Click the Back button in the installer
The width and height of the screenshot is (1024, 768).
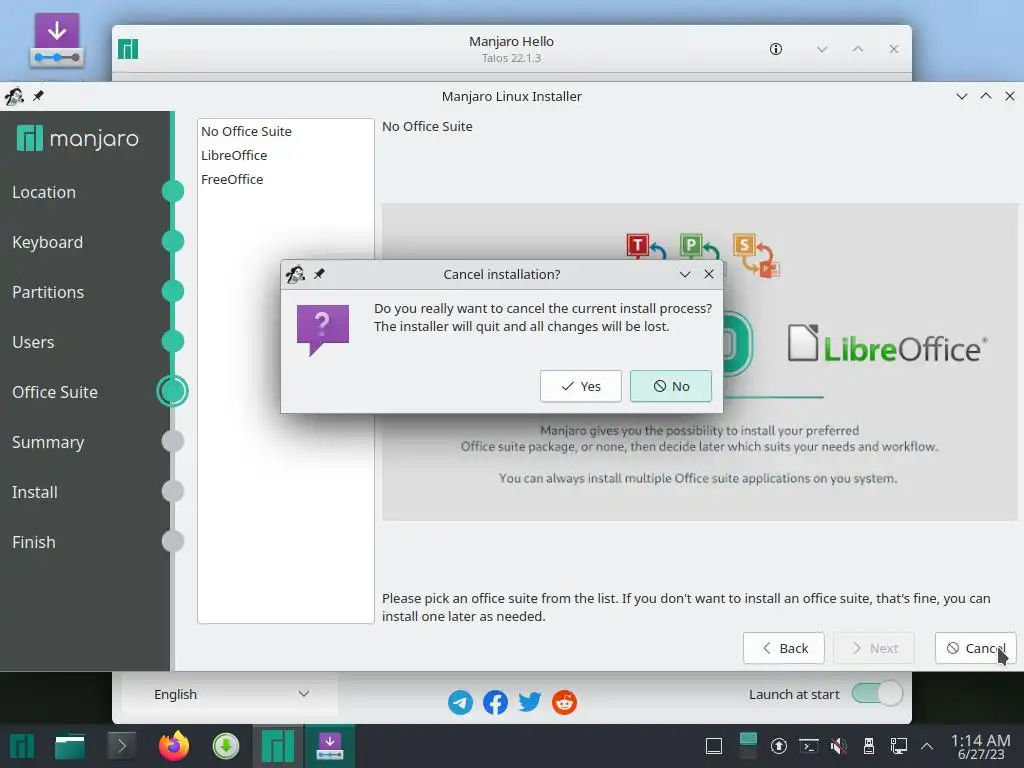click(x=784, y=648)
